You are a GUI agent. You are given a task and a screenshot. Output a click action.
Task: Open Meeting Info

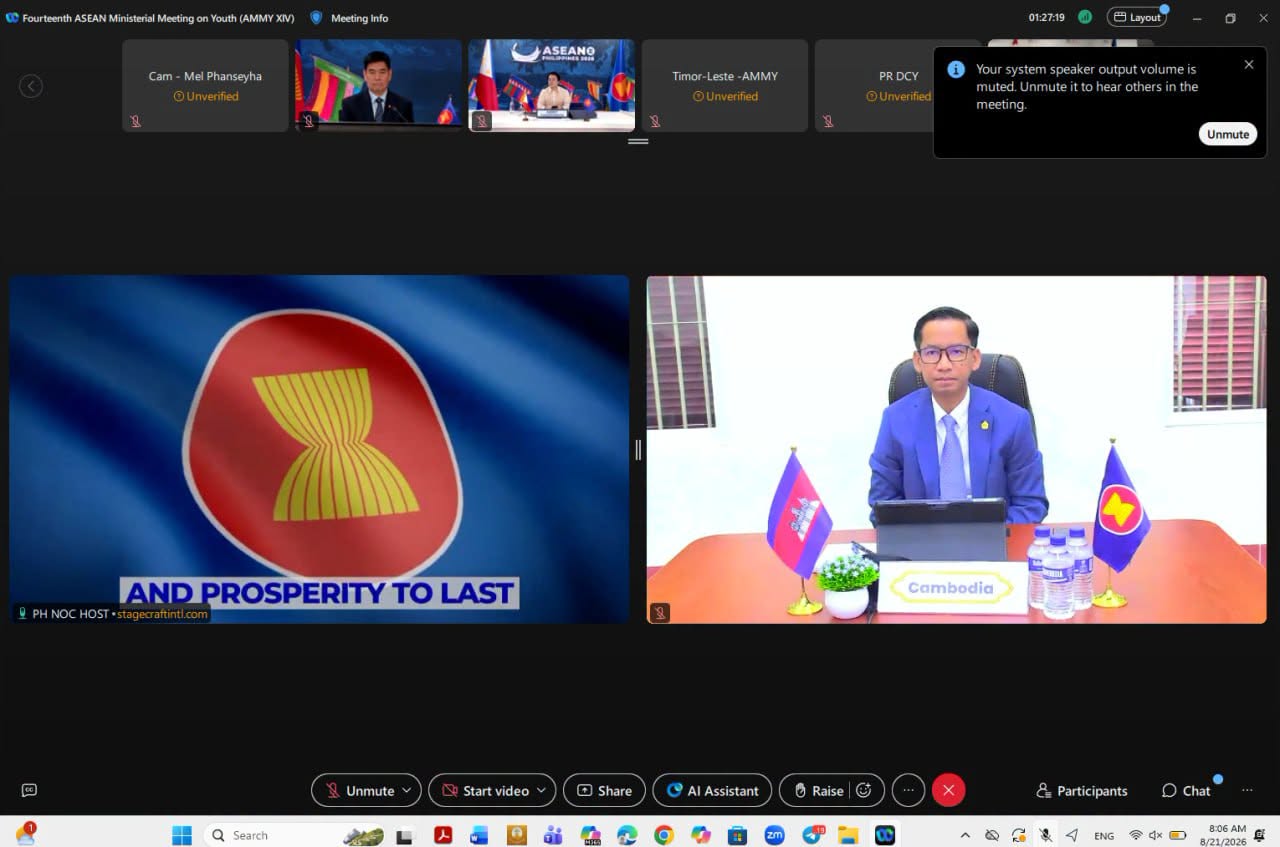(x=359, y=18)
